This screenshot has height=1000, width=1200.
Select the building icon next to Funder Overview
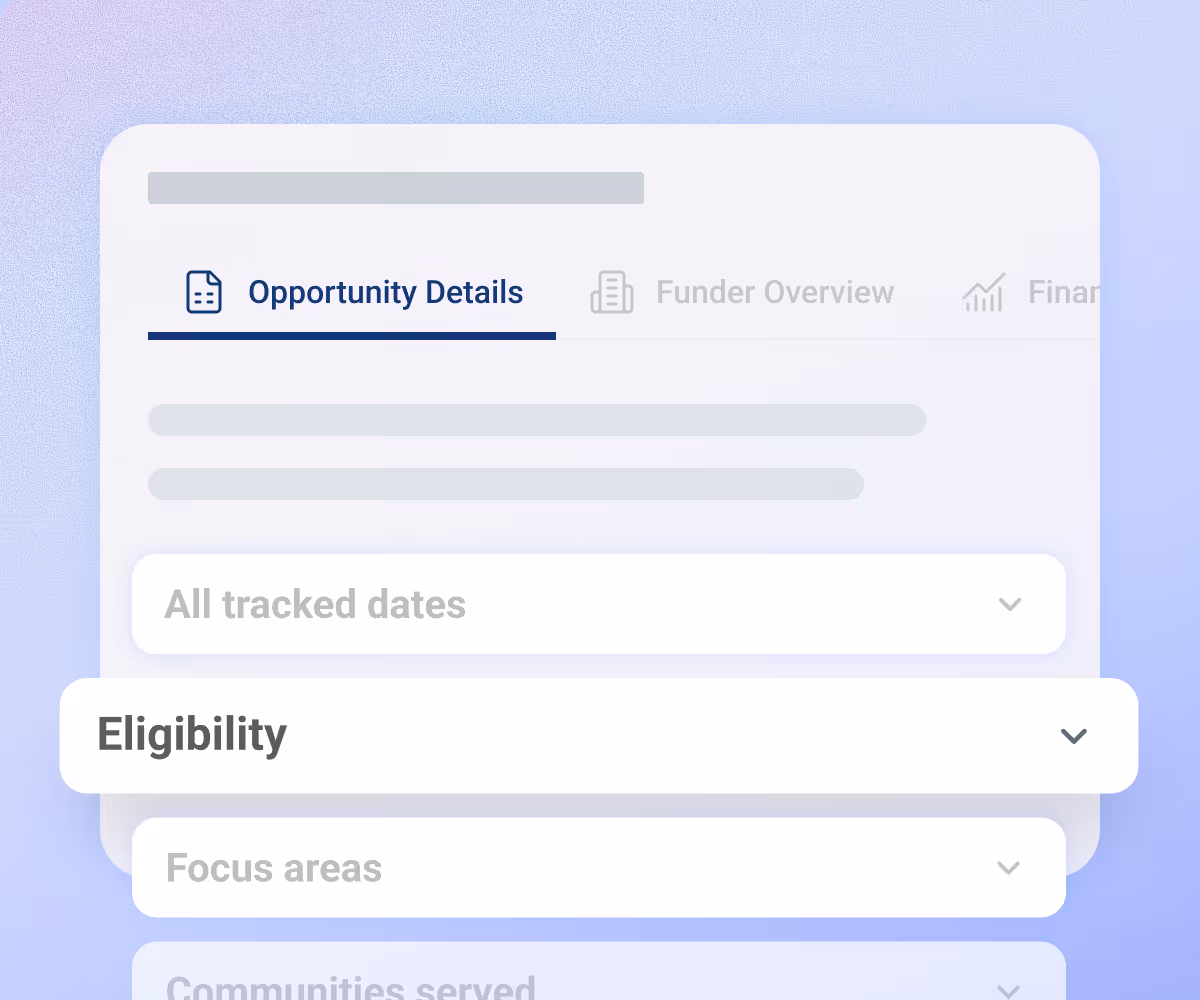(x=612, y=292)
